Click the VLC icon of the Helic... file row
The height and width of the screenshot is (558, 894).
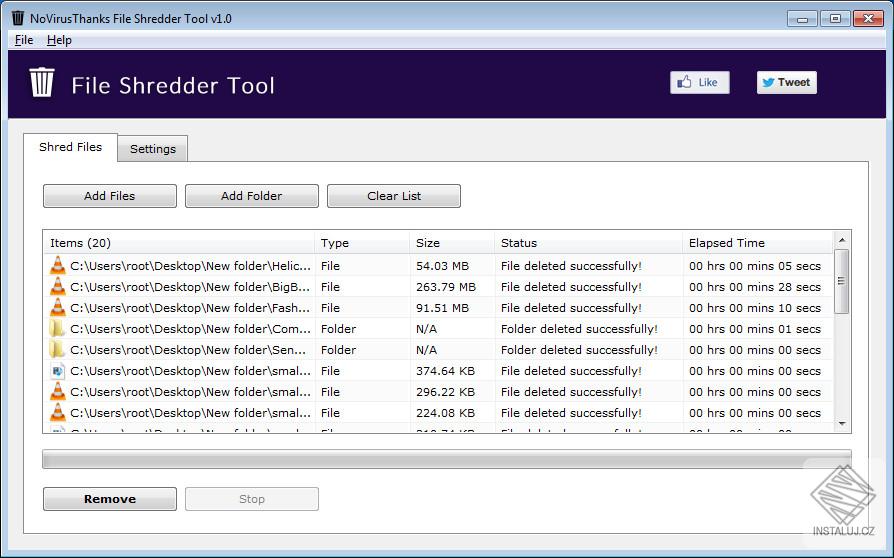58,266
